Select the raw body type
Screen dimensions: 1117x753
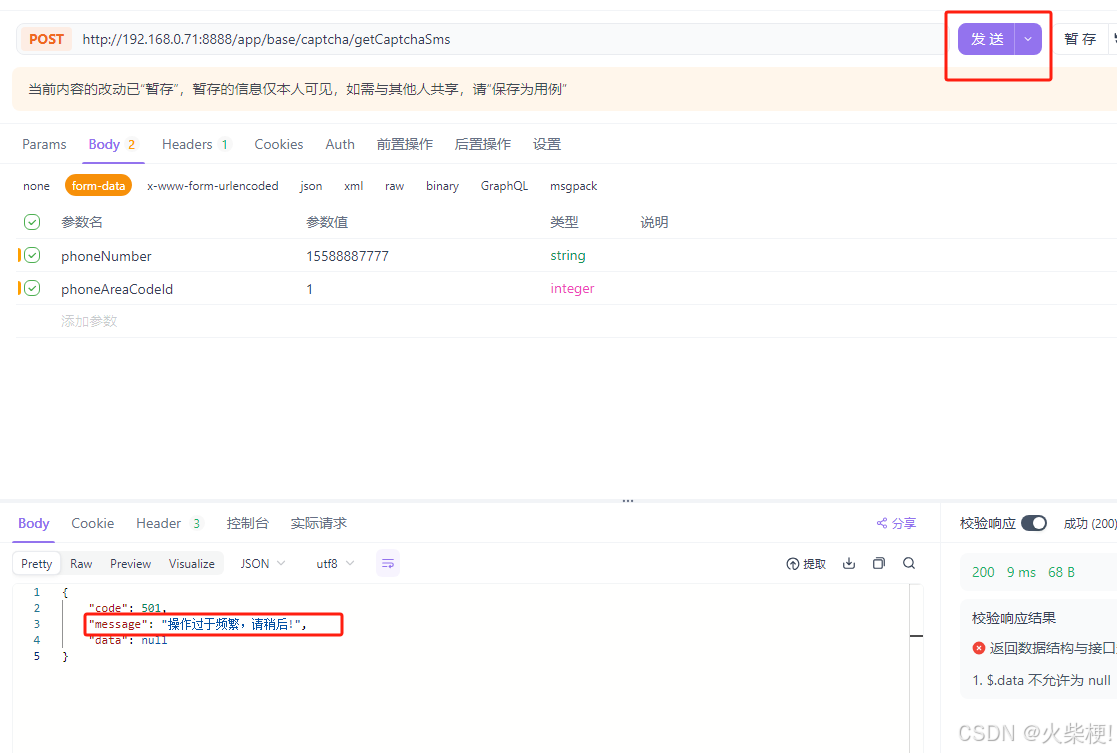[x=395, y=186]
